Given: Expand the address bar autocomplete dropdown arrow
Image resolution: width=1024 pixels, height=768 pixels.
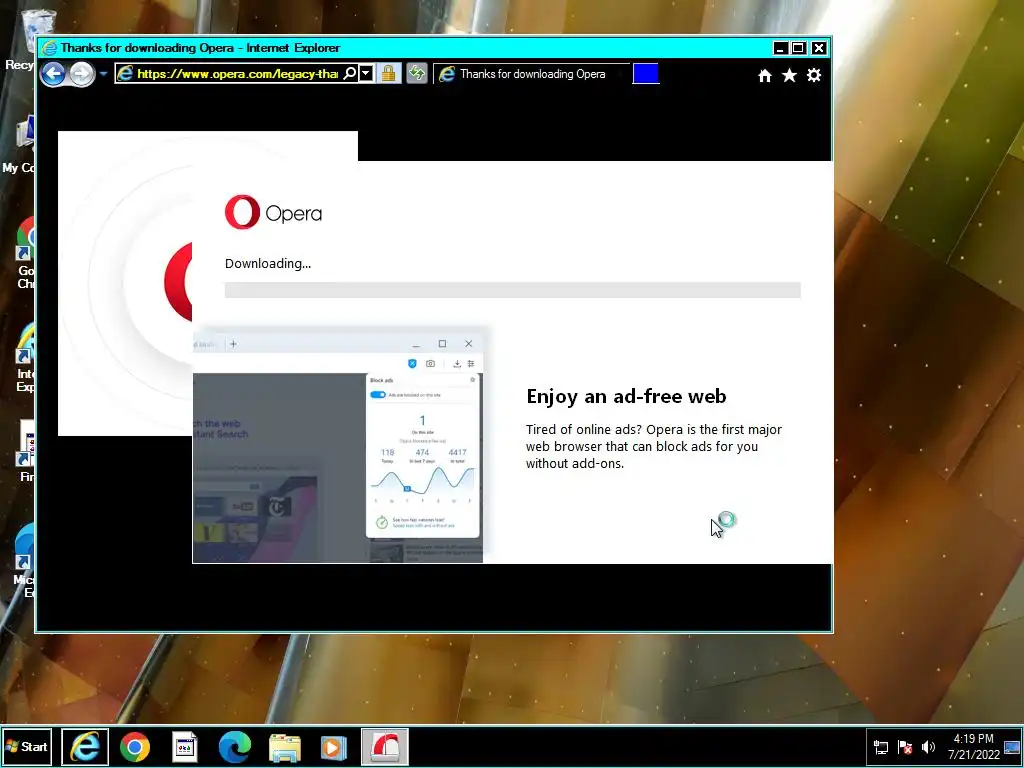Looking at the screenshot, I should coord(366,74).
